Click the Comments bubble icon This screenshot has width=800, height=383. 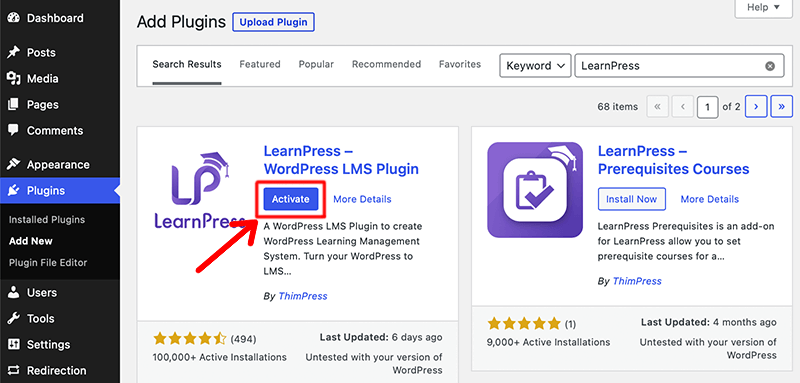coord(14,131)
